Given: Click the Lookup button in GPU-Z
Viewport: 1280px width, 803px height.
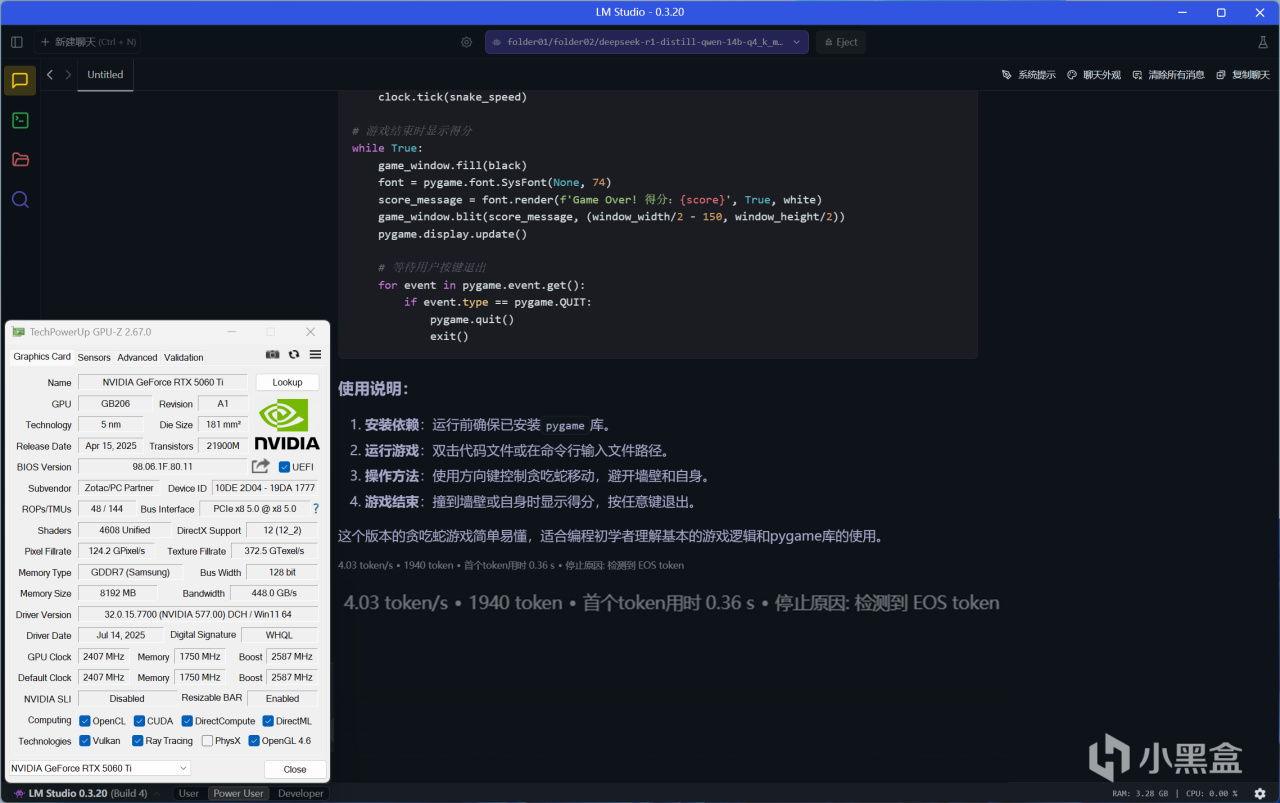Looking at the screenshot, I should pyautogui.click(x=287, y=382).
